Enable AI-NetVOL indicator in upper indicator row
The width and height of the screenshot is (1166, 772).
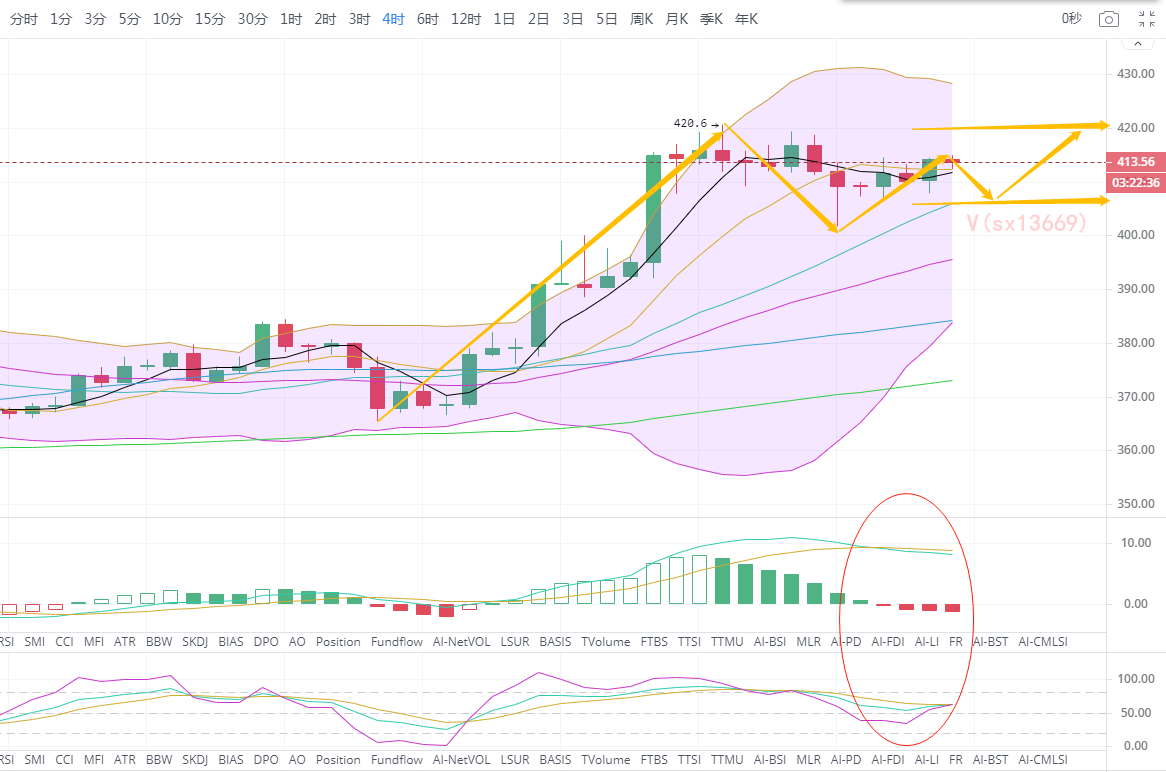461,641
